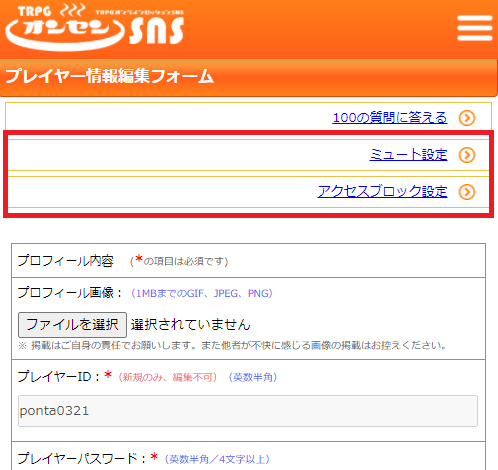The width and height of the screenshot is (498, 470).
Task: Open the hamburger menu icon
Action: click(x=475, y=28)
